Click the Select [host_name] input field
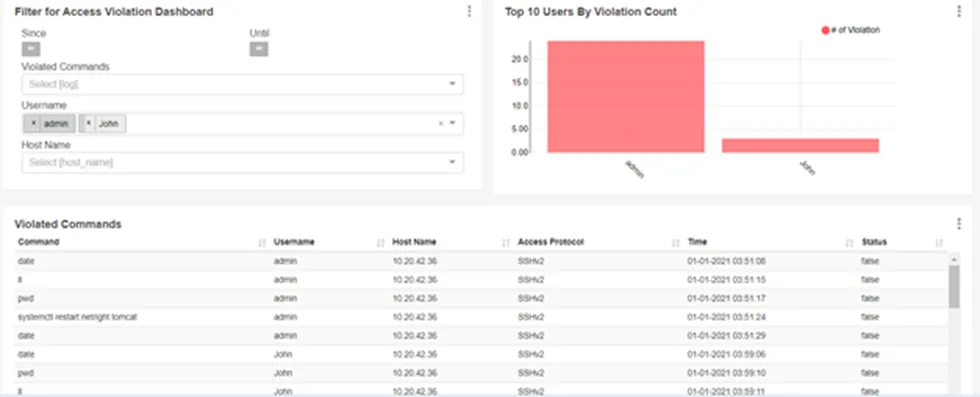This screenshot has width=980, height=397. 242,163
